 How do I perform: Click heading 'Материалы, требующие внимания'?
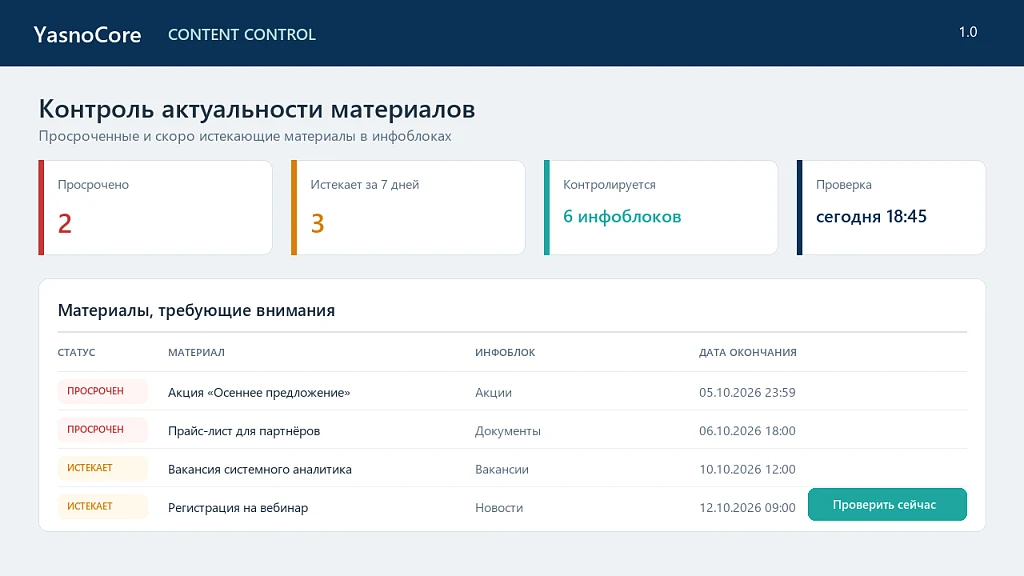(x=196, y=310)
